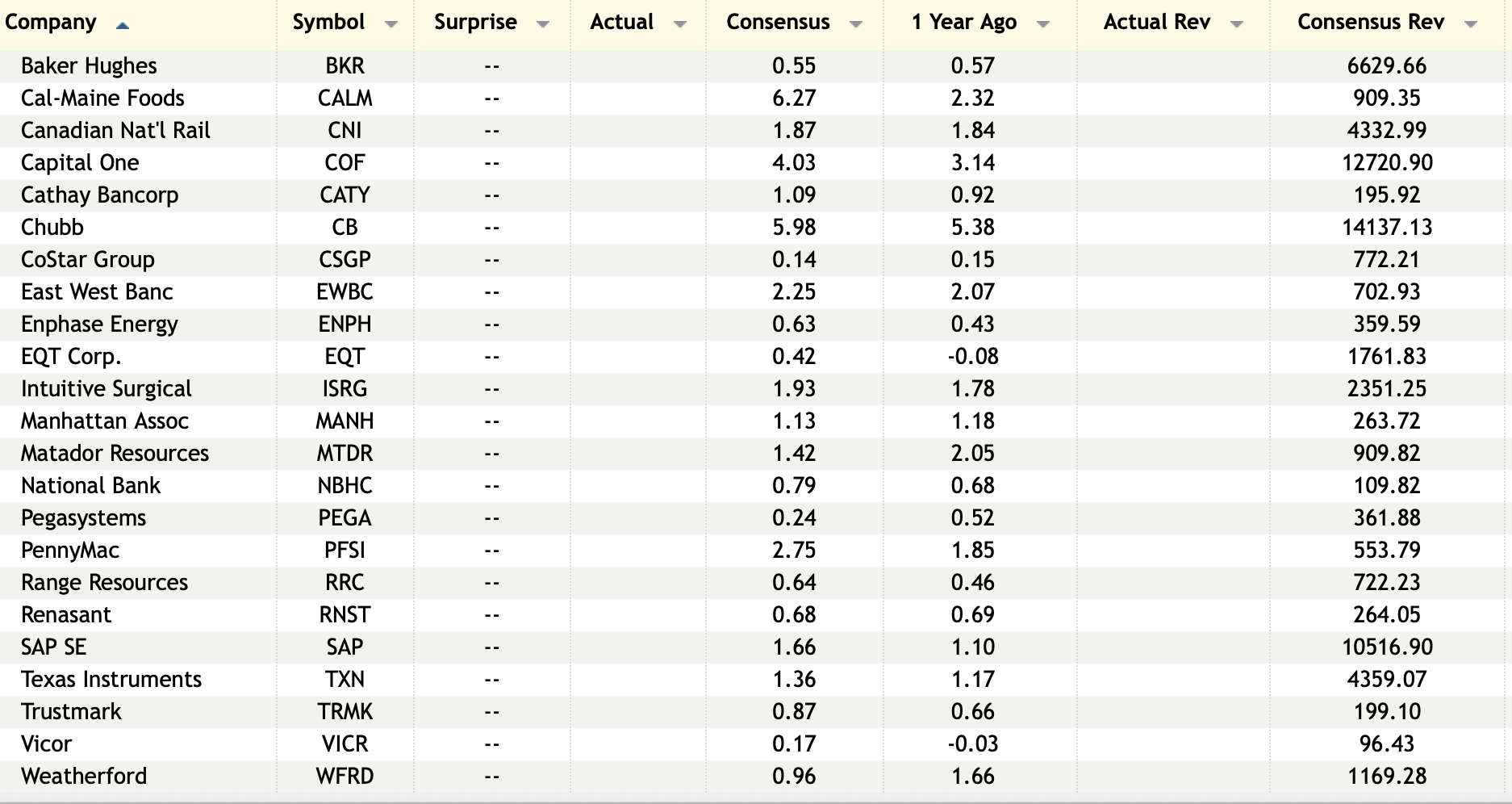Select the Chubb consensus value 5.98
The image size is (1512, 804).
[794, 228]
